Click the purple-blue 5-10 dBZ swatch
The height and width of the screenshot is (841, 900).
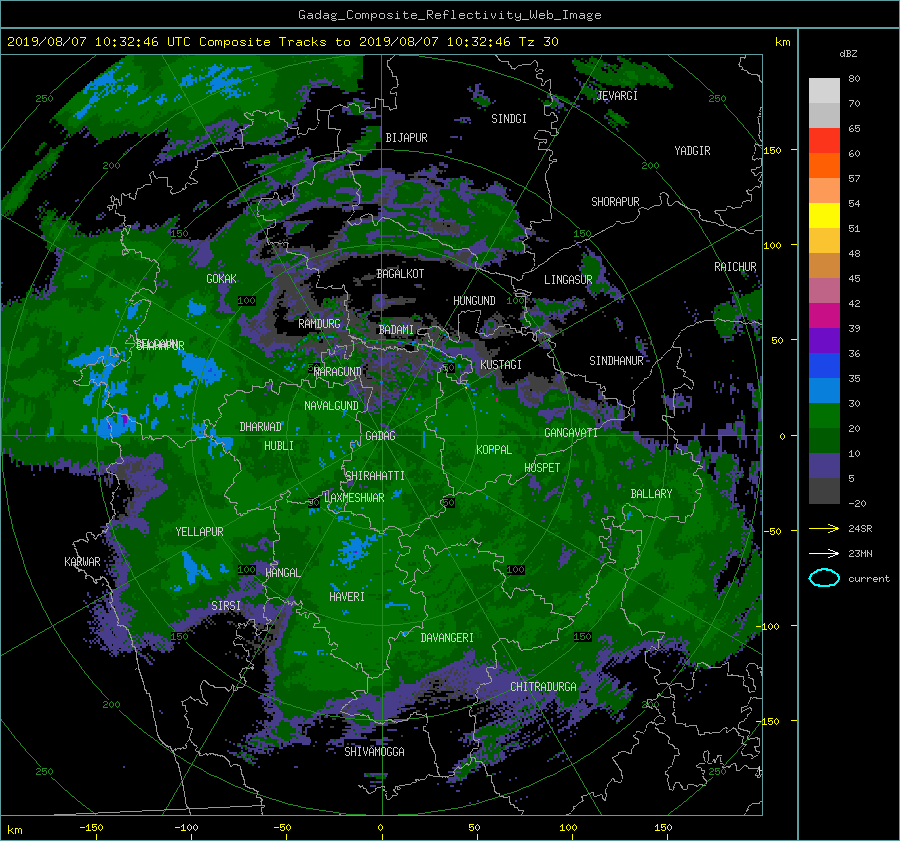(824, 466)
